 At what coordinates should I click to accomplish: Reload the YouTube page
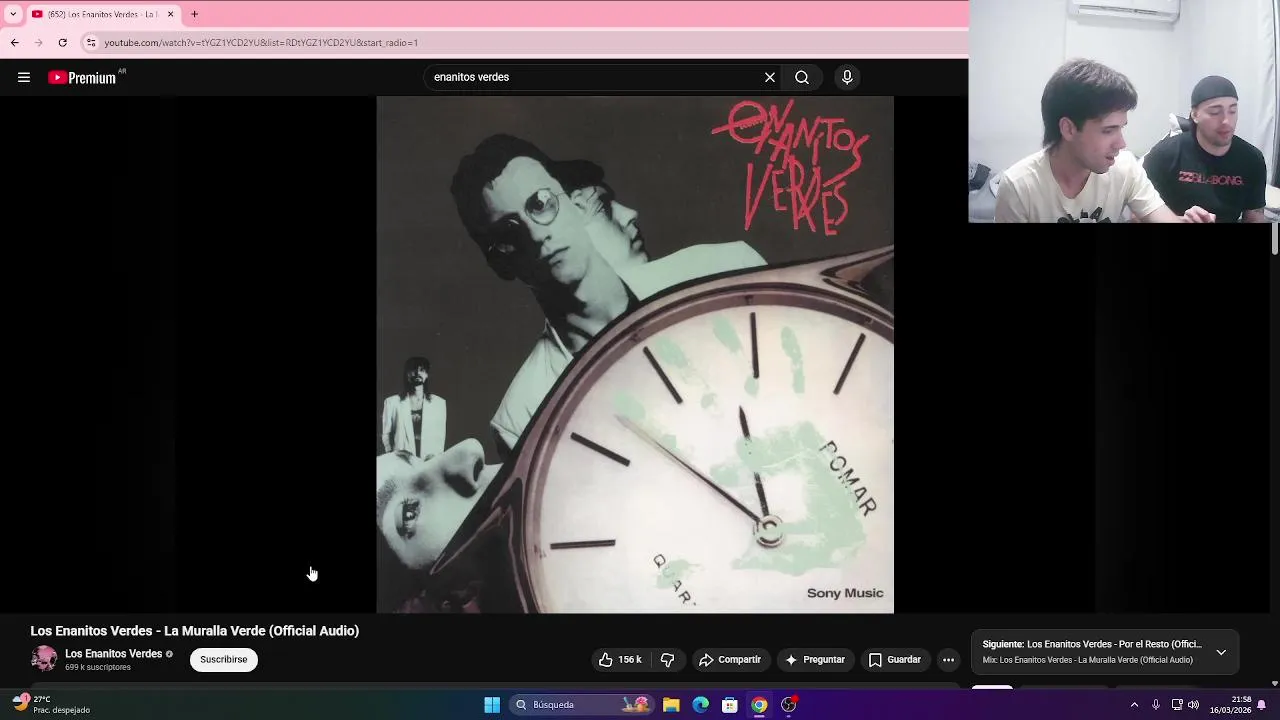[x=63, y=43]
